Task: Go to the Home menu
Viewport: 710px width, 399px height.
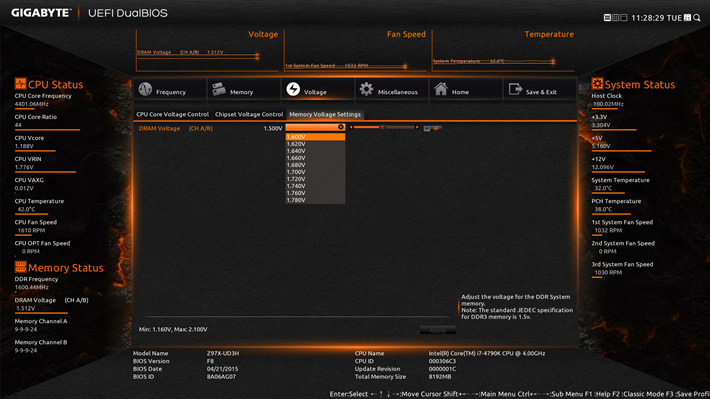Action: coord(465,89)
